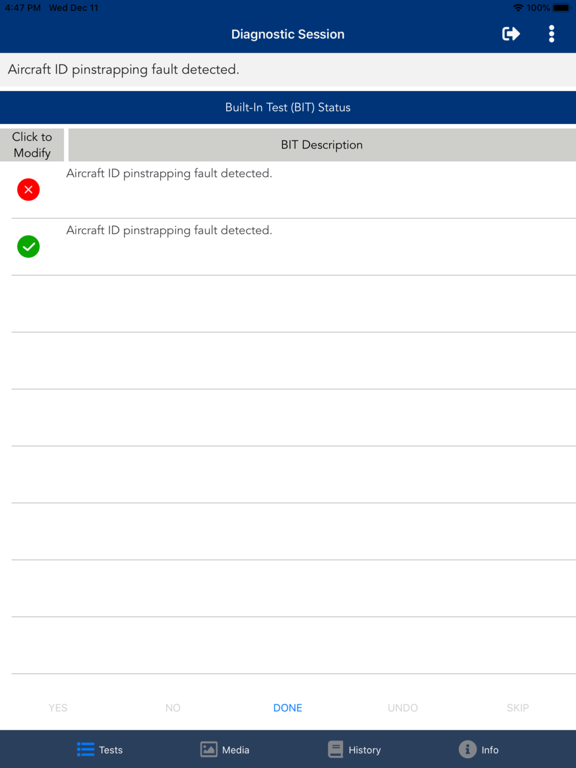
Task: Switch to the Tests tab
Action: (x=100, y=750)
